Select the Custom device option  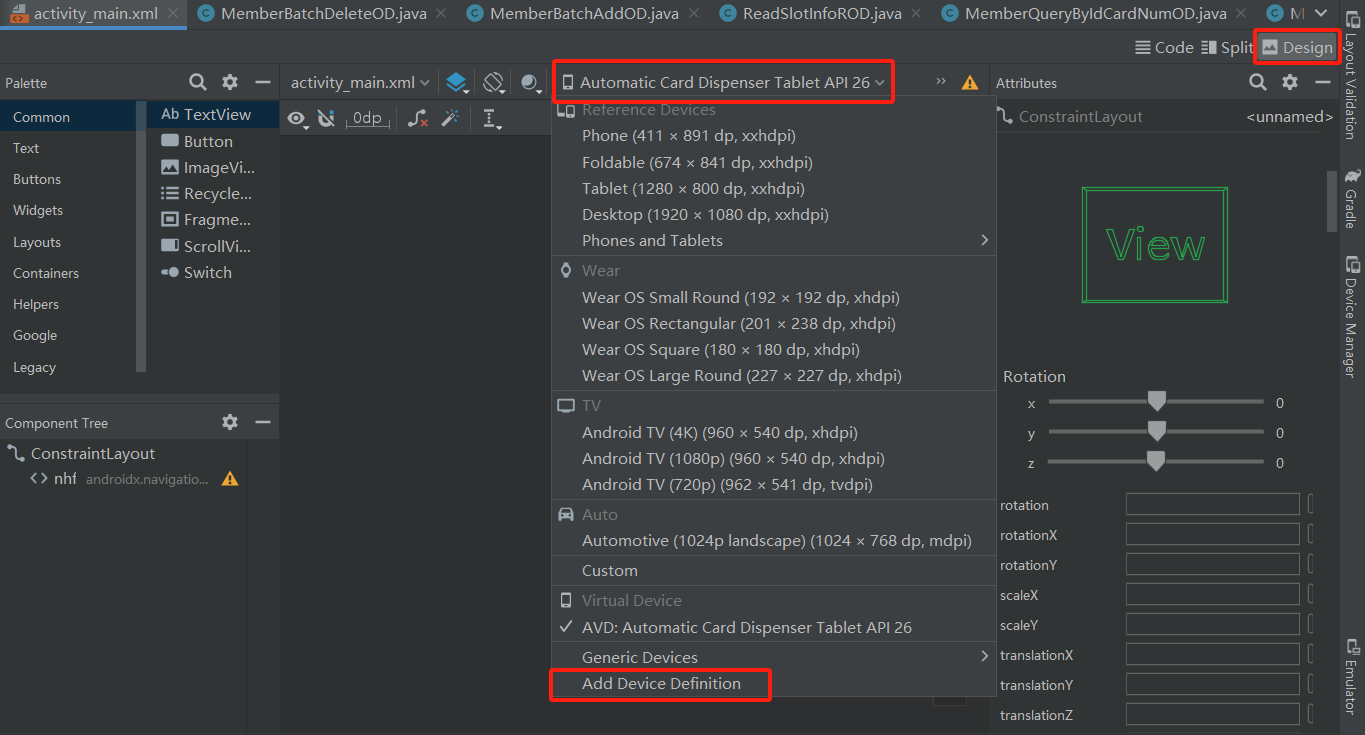click(774, 570)
